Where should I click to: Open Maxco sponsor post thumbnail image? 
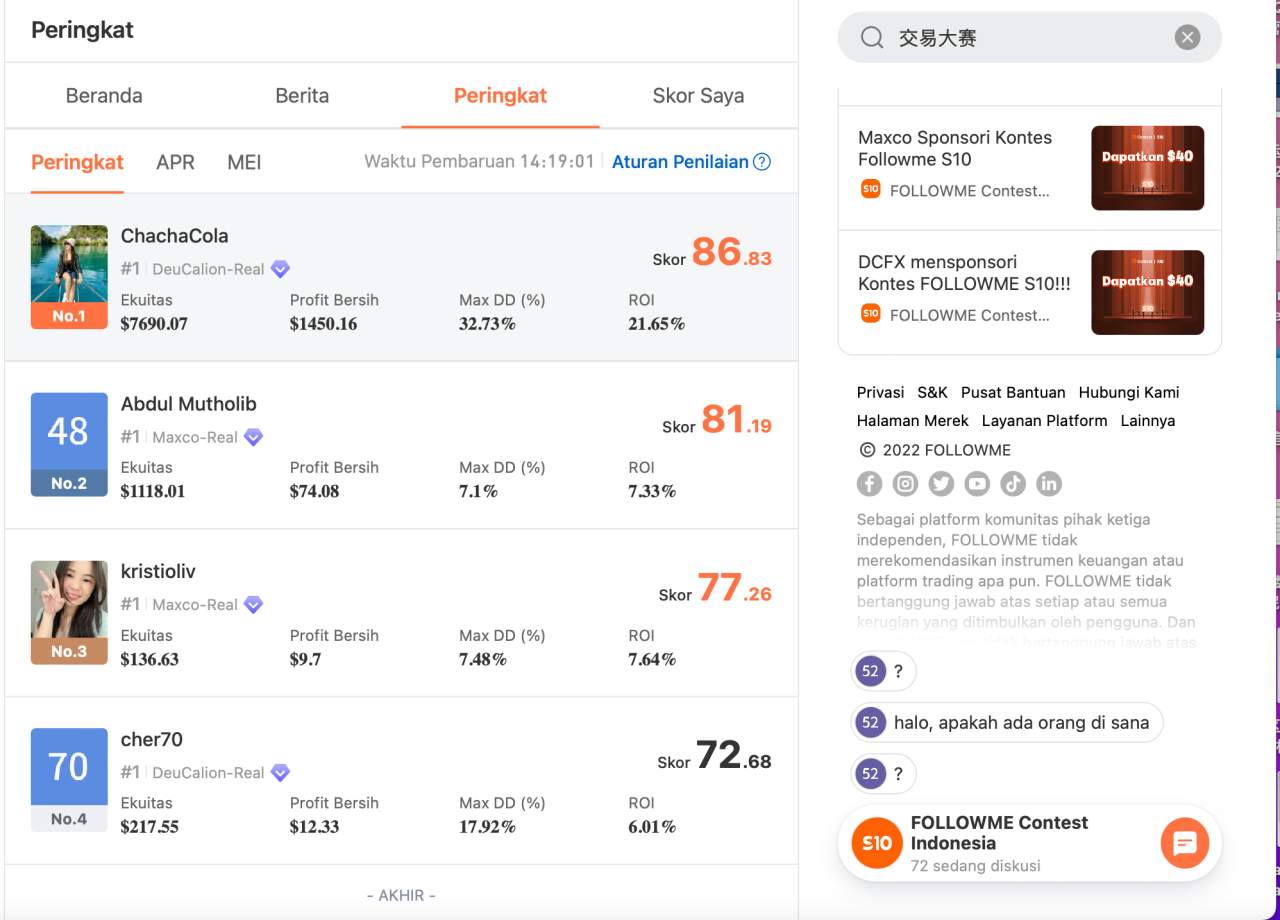(1148, 168)
